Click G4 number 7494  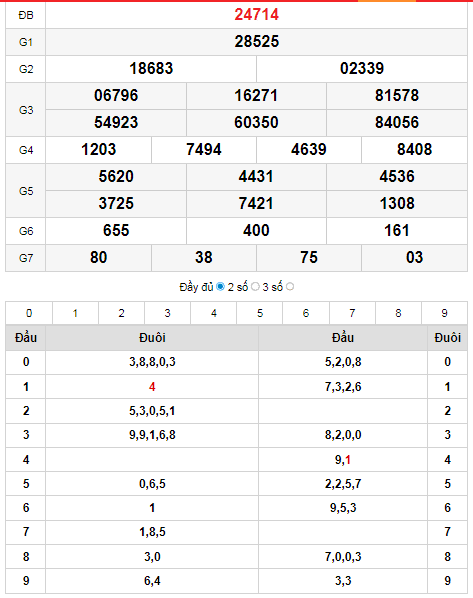click(204, 150)
